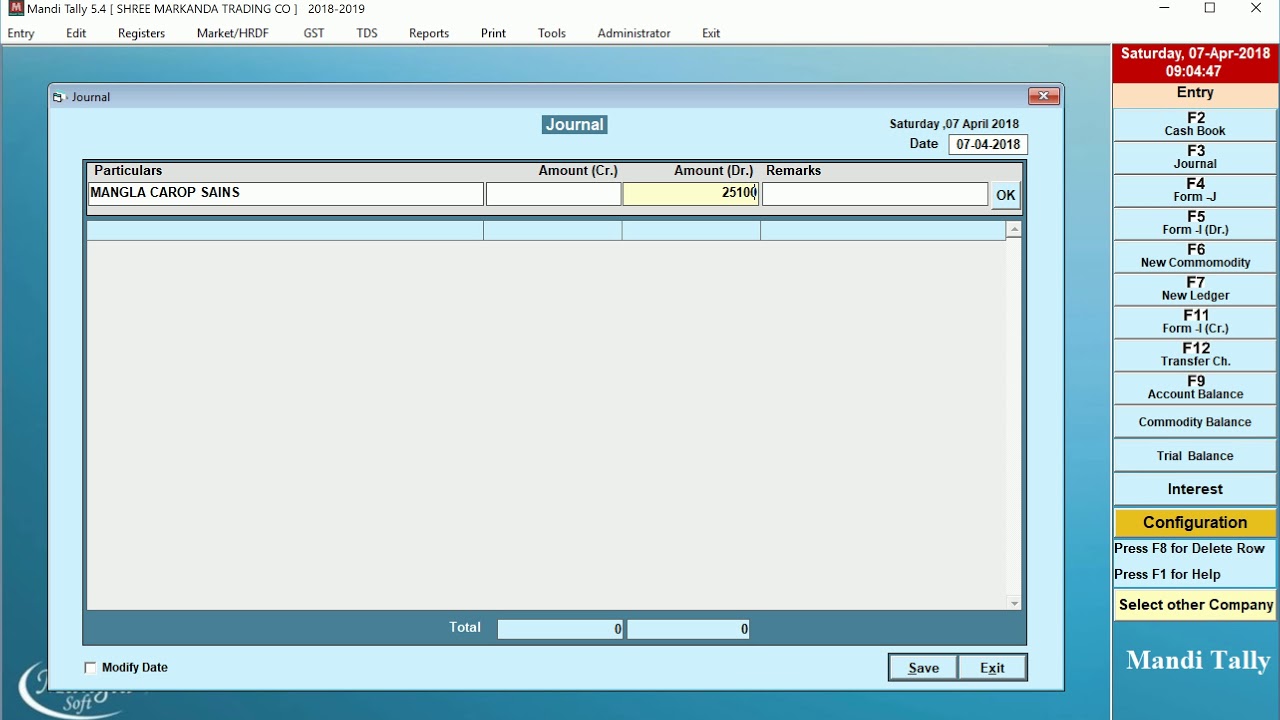Open the Entry menu
1280x720 pixels.
(21, 33)
